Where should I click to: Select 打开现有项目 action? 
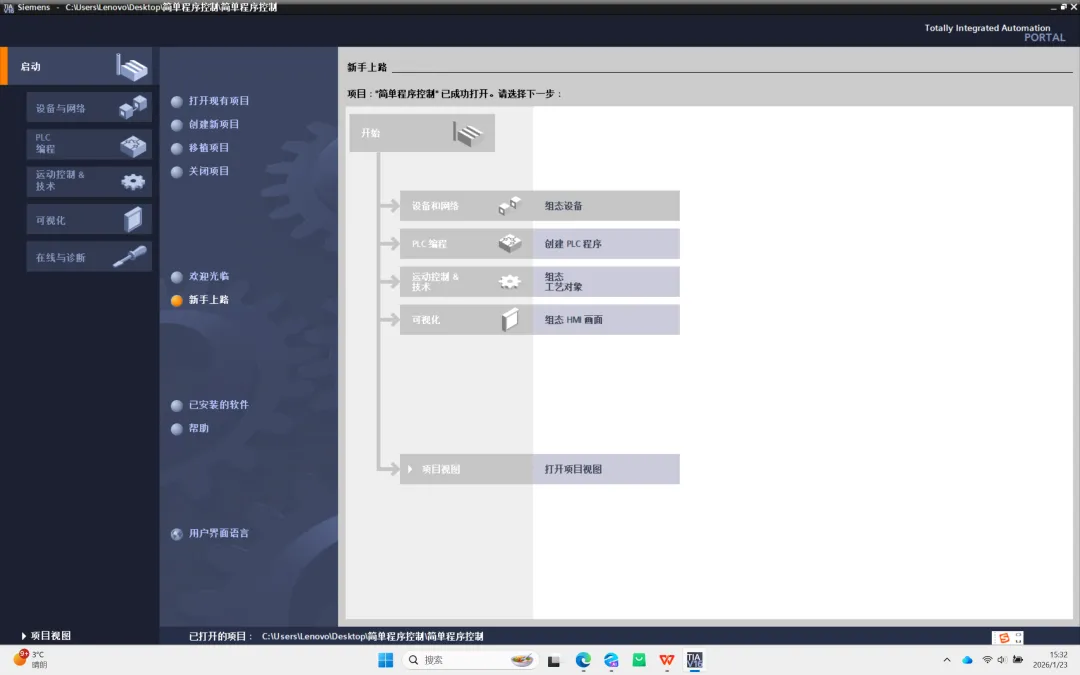(211, 101)
